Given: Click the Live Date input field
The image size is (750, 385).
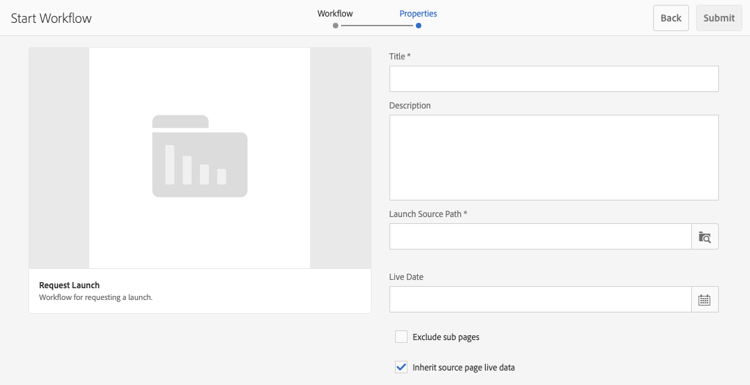Looking at the screenshot, I should (x=540, y=299).
